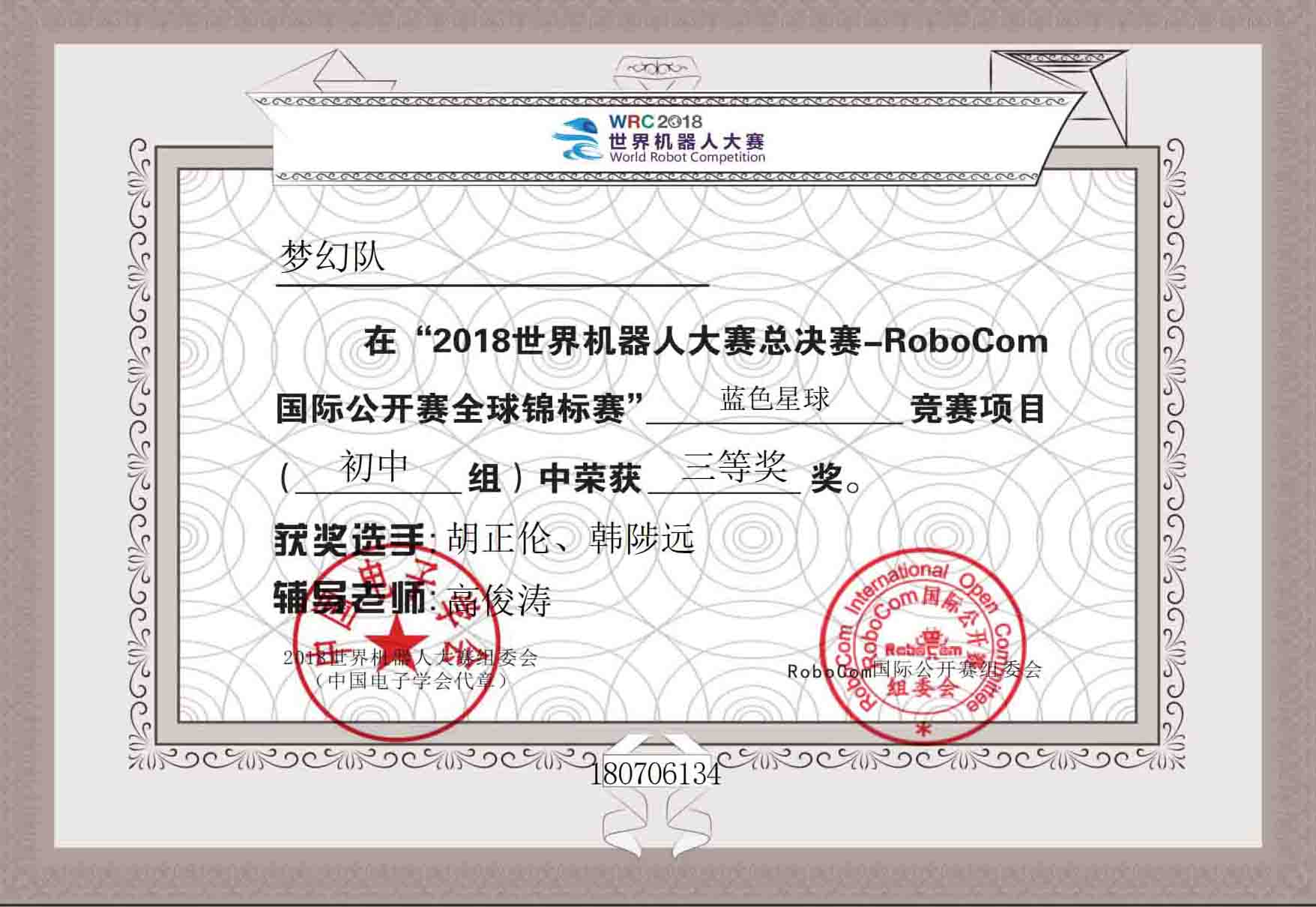Click the winners' names 胡正伦、韩陟远
Screen dimensions: 1316x907
coord(570,538)
